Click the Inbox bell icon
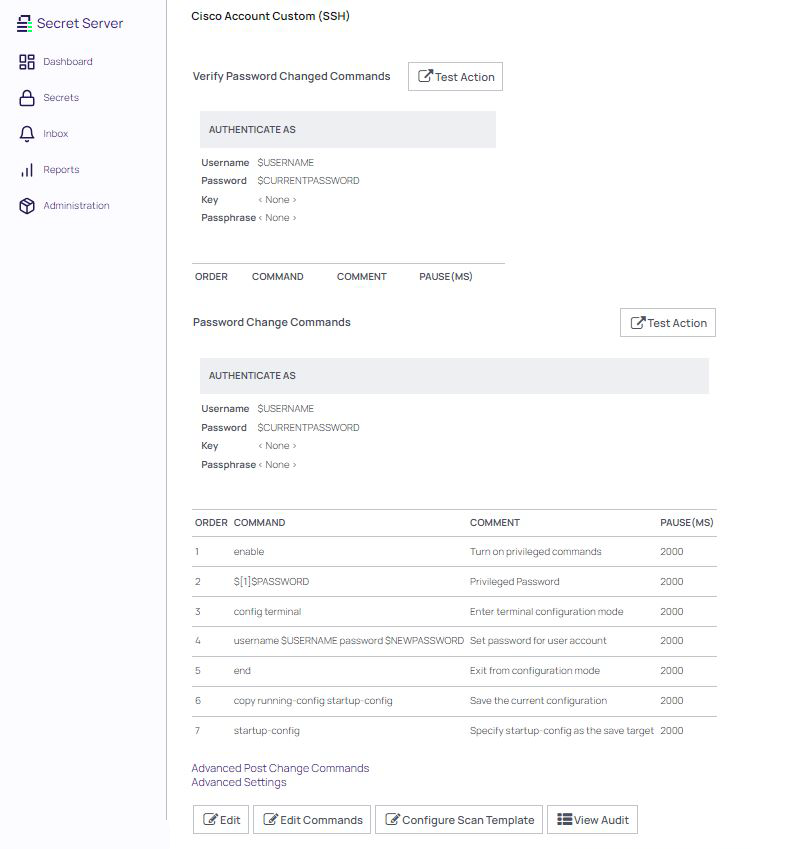The height and width of the screenshot is (849, 801). click(x=27, y=134)
